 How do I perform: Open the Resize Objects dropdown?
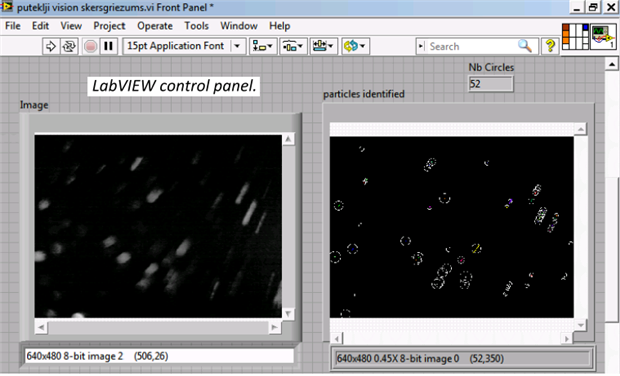tap(323, 46)
